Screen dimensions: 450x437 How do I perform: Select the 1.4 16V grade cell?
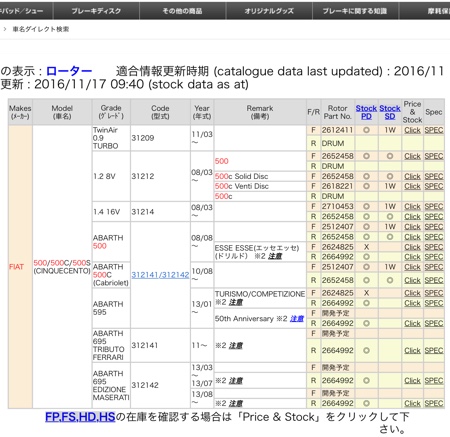click(111, 212)
